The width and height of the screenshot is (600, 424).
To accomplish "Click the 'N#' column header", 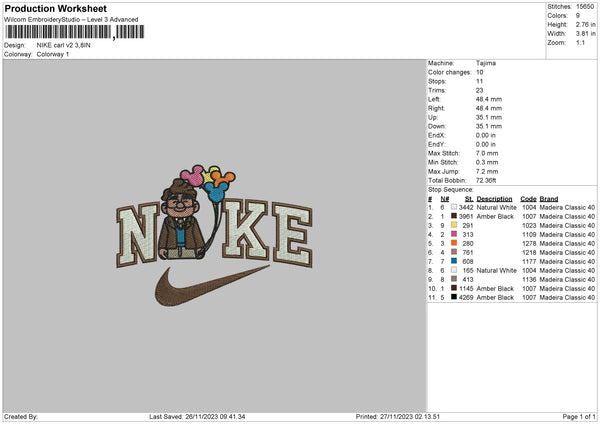I will tap(445, 199).
